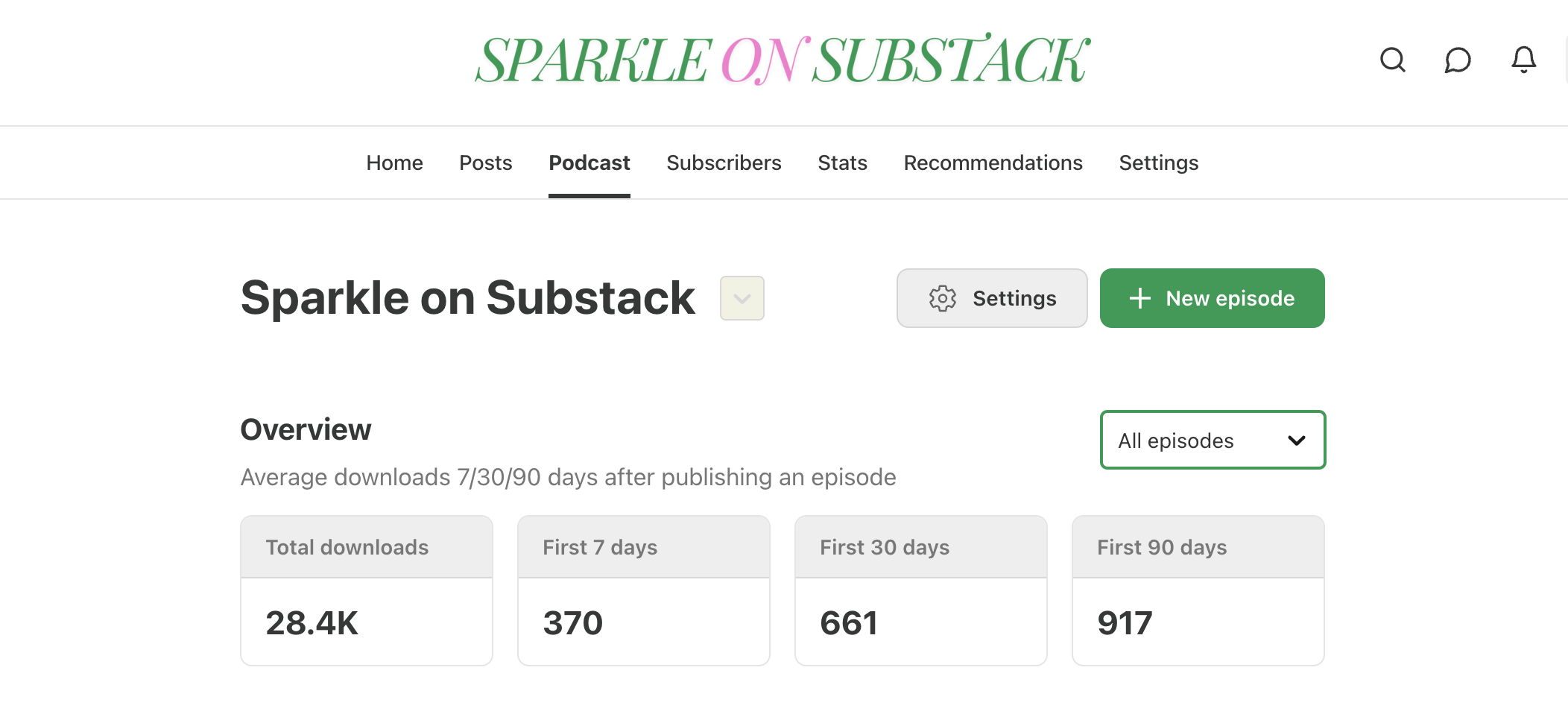Click the Sparkle on Substack logo

tap(783, 60)
